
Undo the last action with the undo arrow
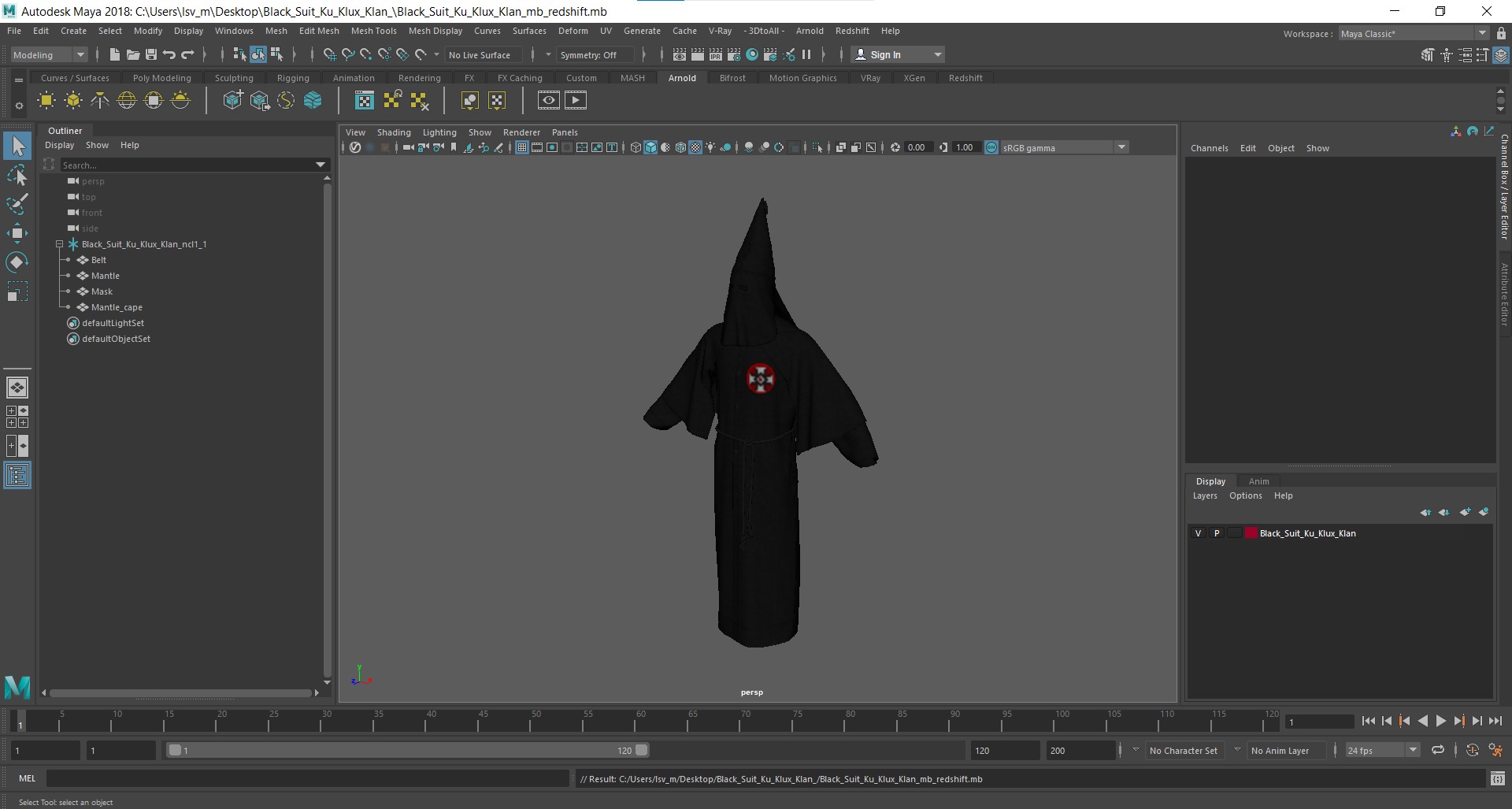coord(169,54)
